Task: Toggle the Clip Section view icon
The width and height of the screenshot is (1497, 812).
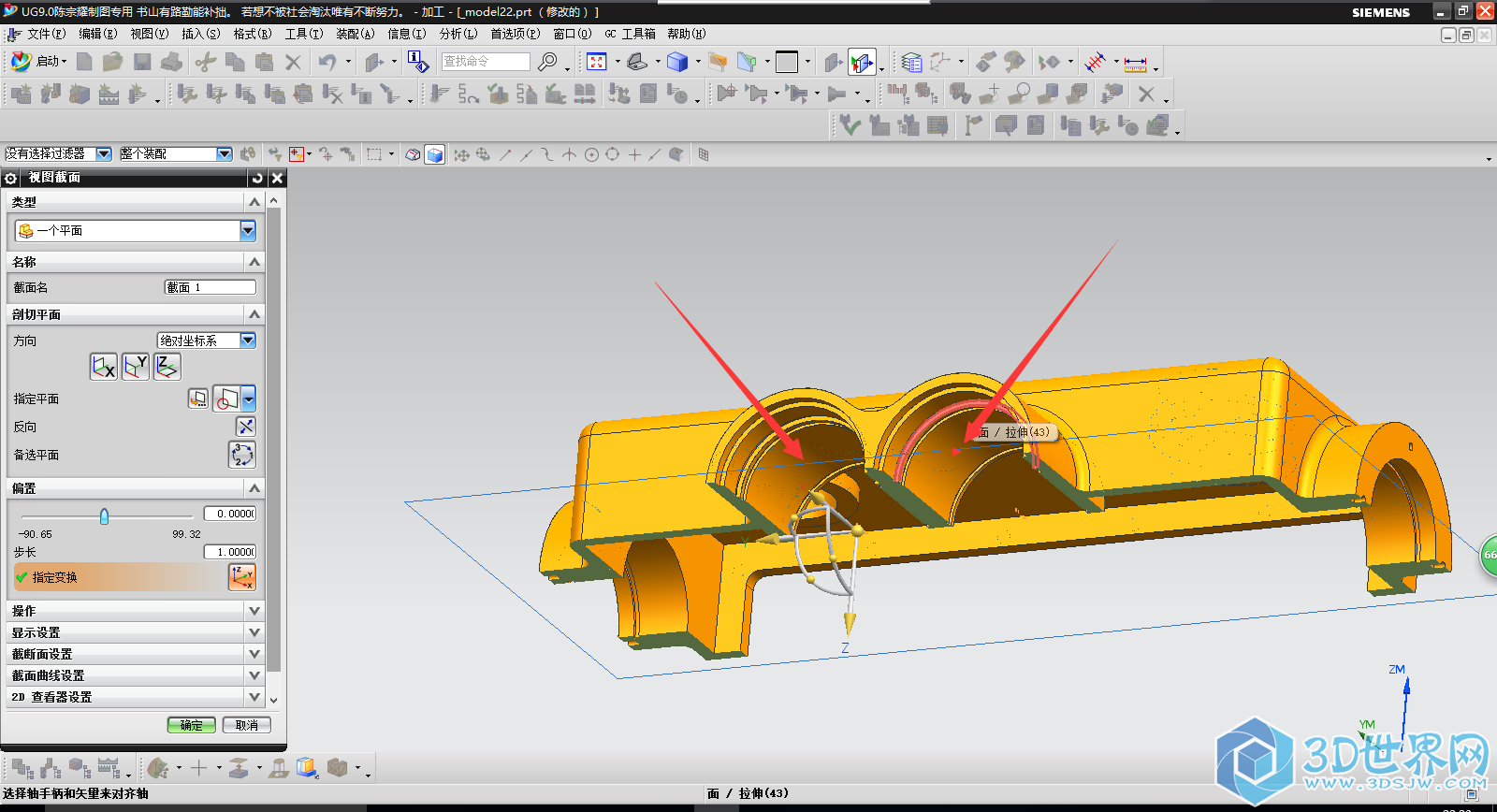Action: pyautogui.click(x=862, y=62)
